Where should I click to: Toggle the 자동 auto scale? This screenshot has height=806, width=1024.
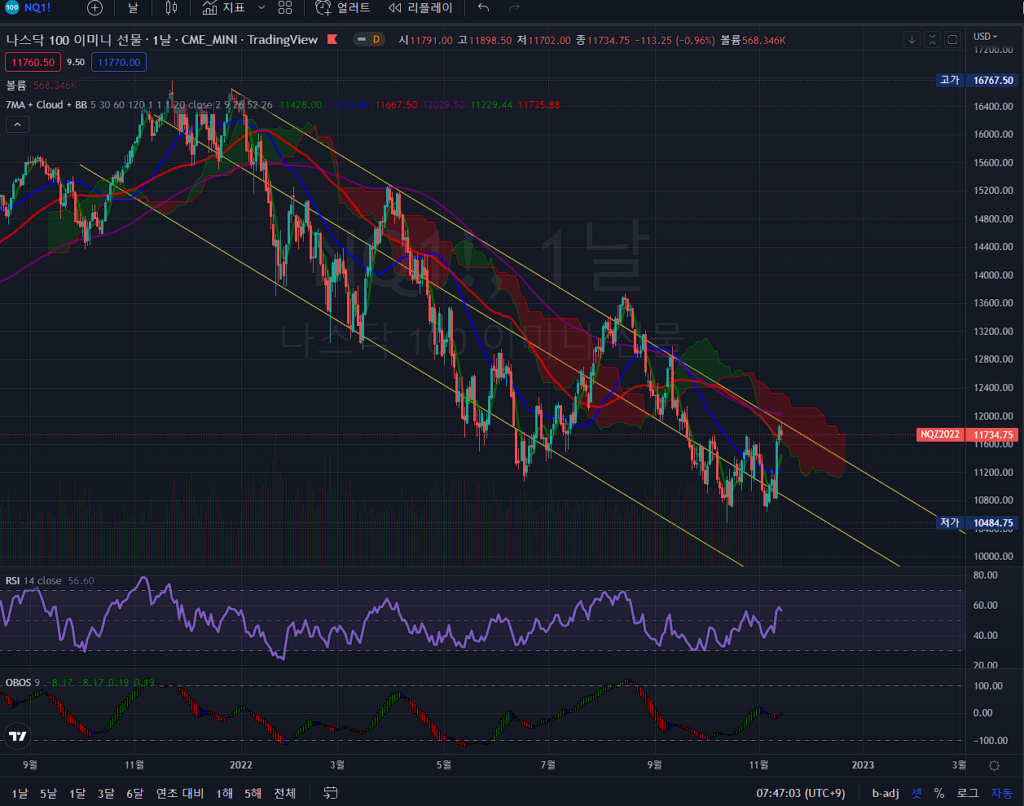pyautogui.click(x=1001, y=793)
